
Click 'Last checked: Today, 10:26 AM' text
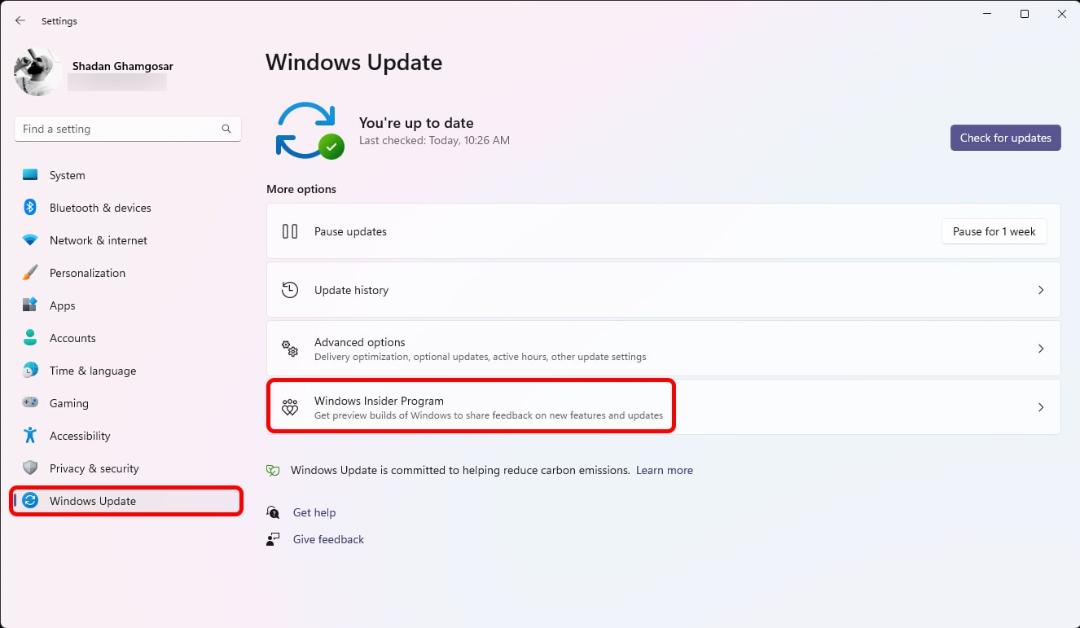click(434, 140)
